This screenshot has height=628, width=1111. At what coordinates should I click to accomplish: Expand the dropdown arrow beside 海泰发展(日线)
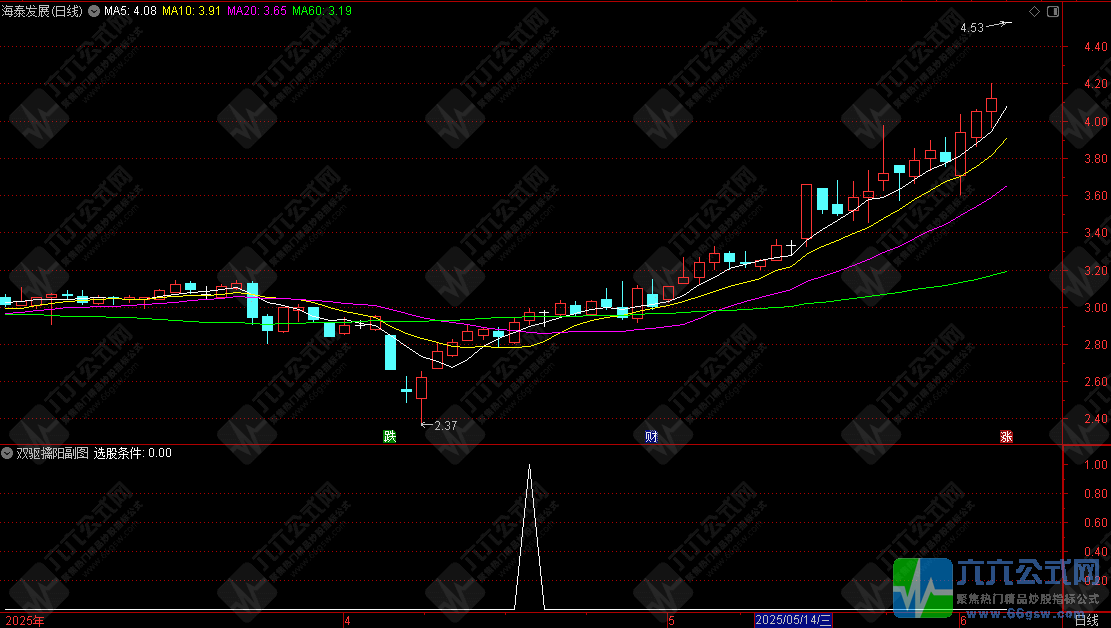click(x=94, y=11)
